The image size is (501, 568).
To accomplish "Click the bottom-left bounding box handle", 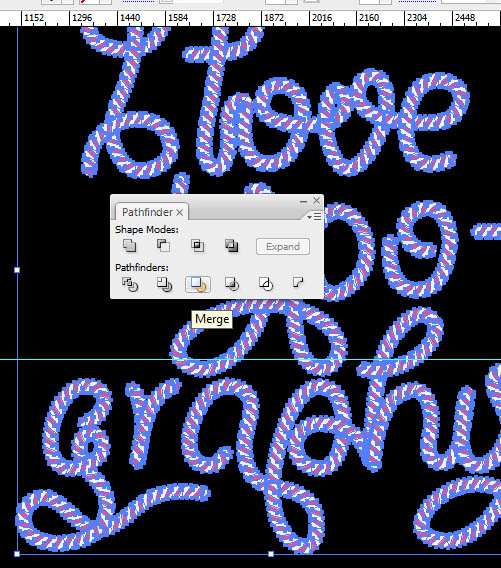I will (x=17, y=554).
